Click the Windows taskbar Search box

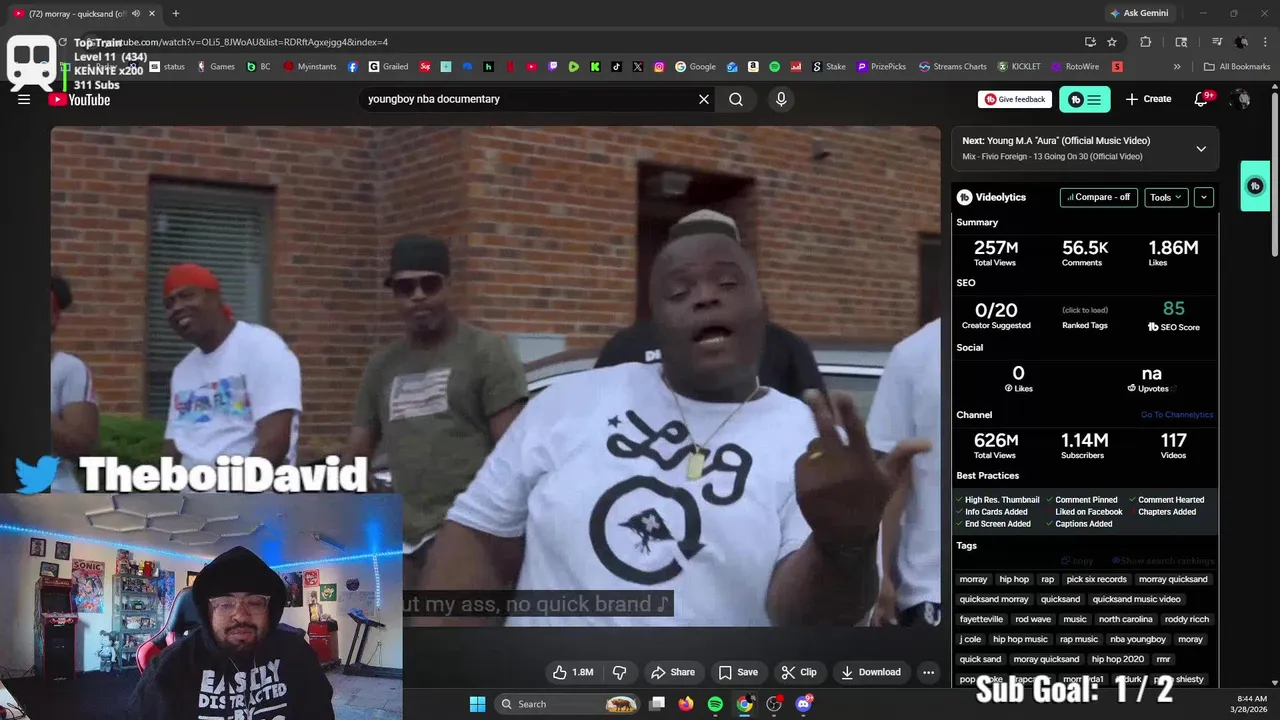pyautogui.click(x=568, y=704)
